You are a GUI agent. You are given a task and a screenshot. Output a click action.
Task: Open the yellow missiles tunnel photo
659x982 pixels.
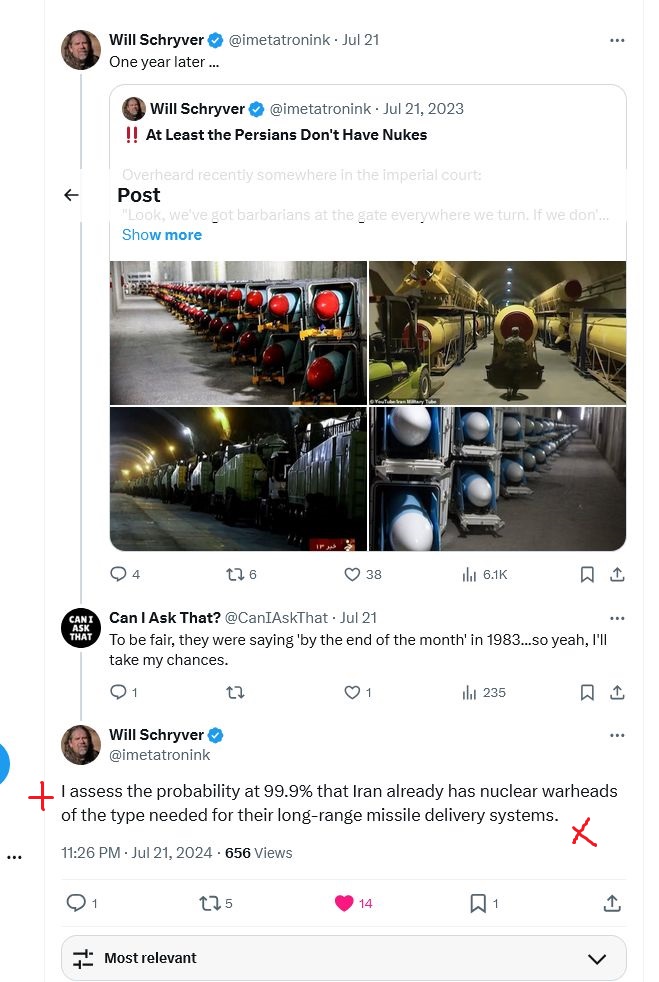[x=497, y=333]
